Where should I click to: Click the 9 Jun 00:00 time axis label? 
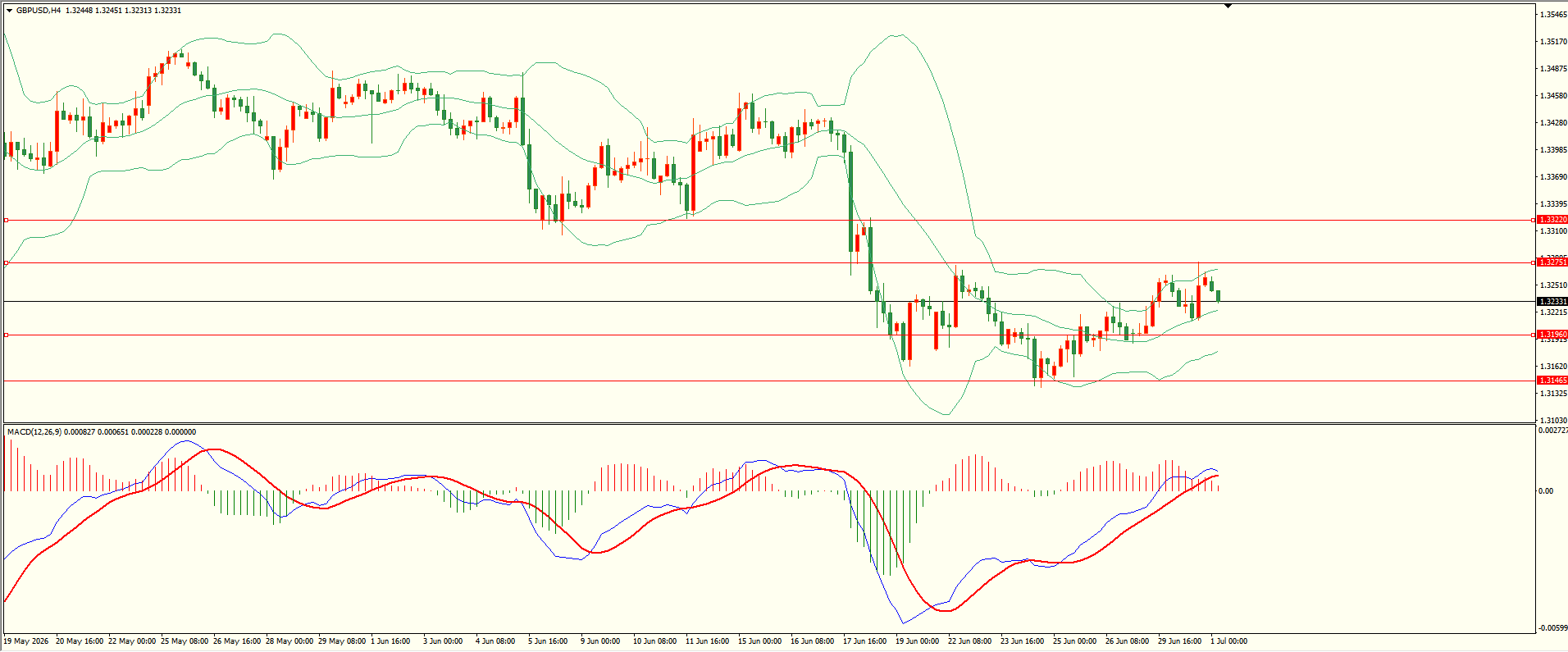[600, 641]
